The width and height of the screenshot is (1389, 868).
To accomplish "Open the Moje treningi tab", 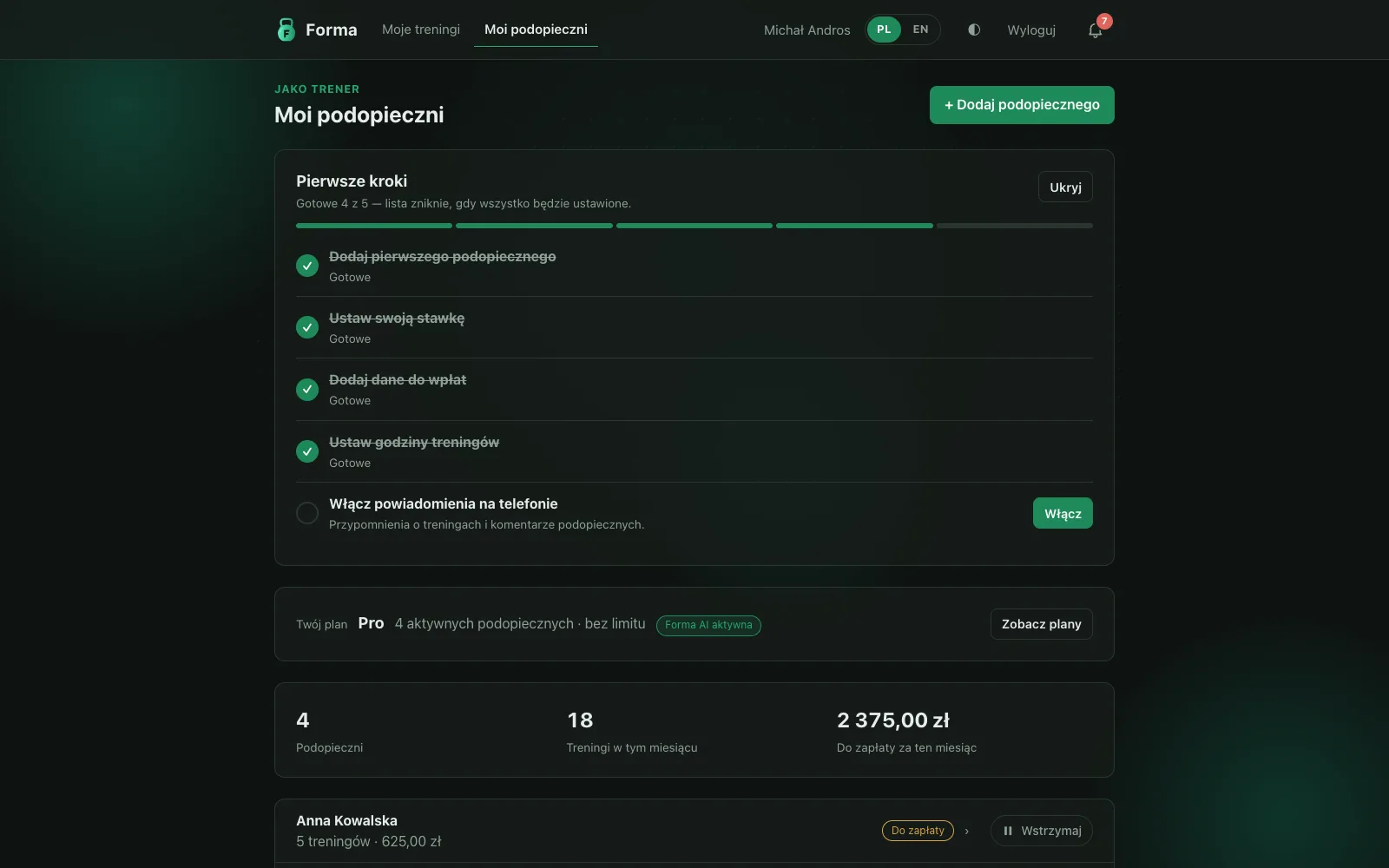I will [x=421, y=30].
